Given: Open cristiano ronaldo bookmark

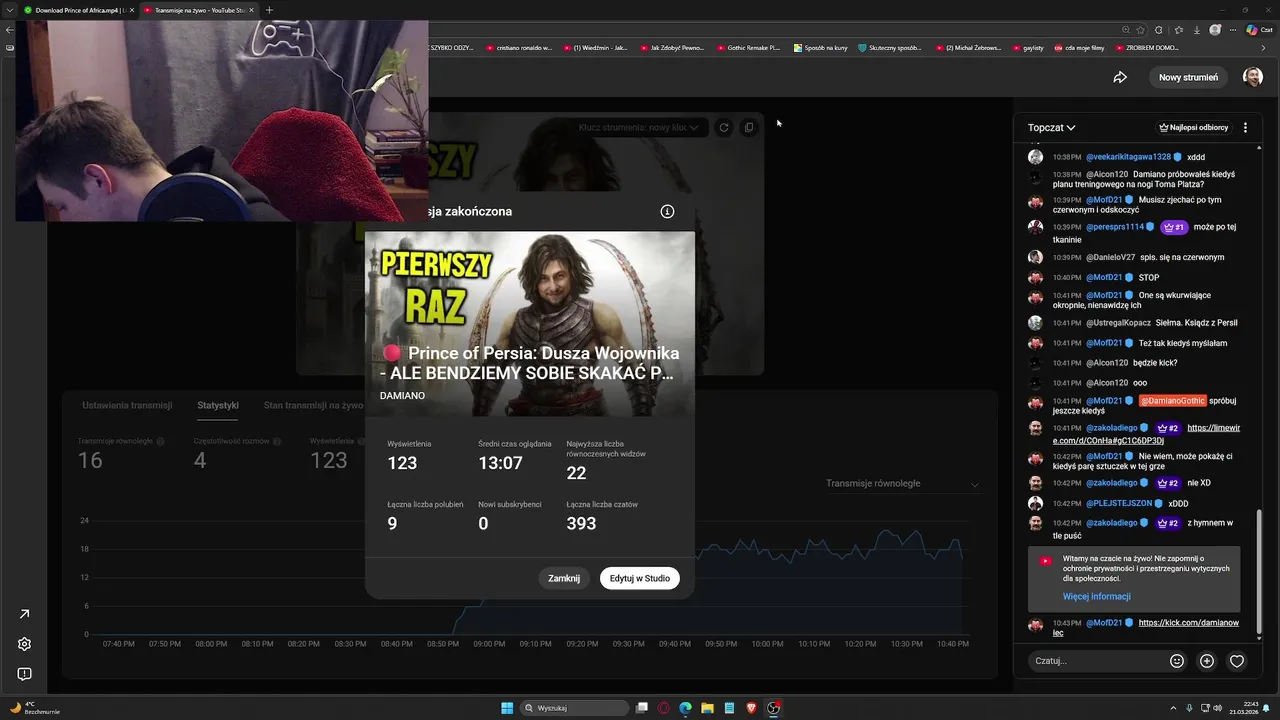Looking at the screenshot, I should (518, 47).
